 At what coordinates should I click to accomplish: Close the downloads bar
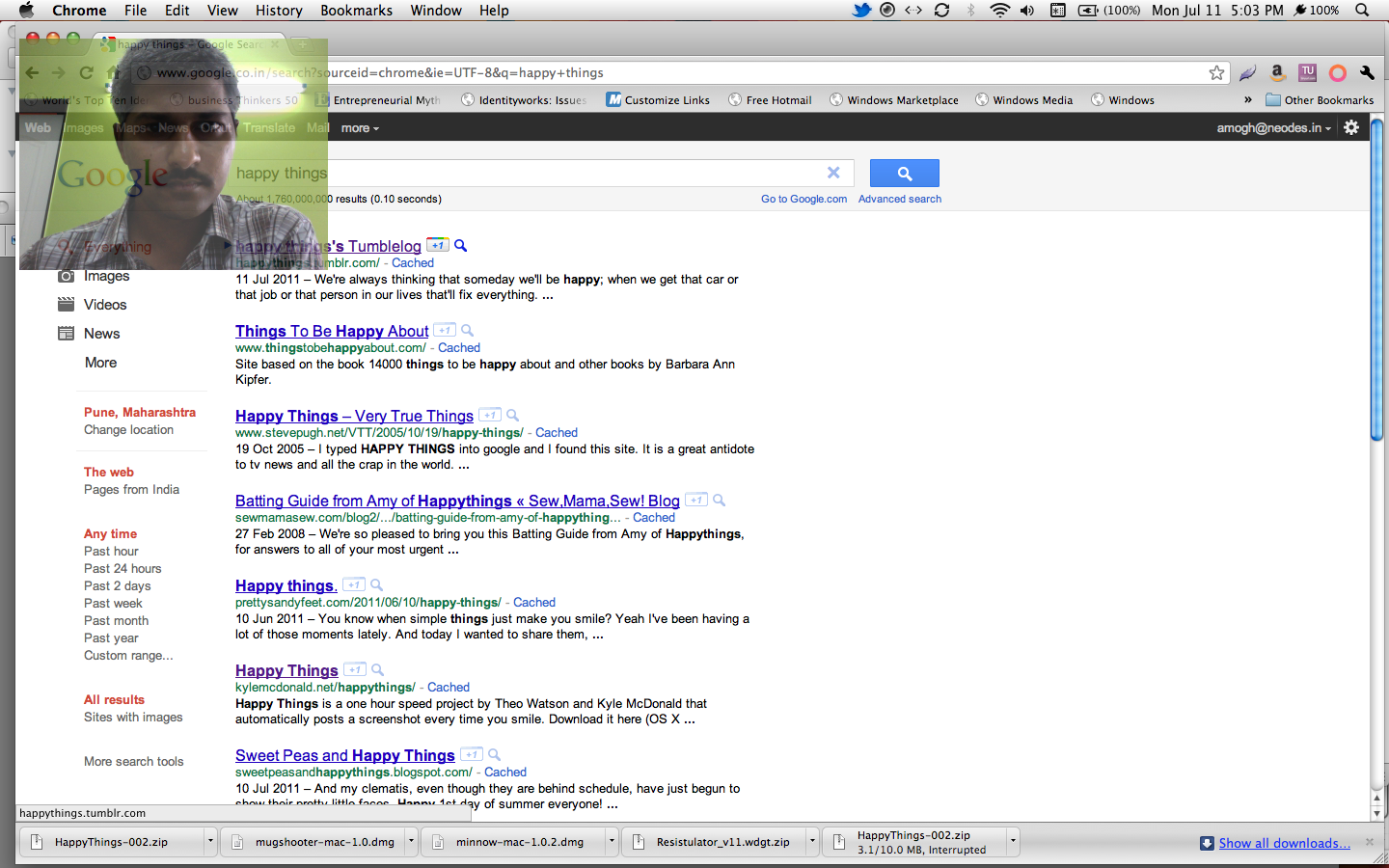pos(1369,842)
